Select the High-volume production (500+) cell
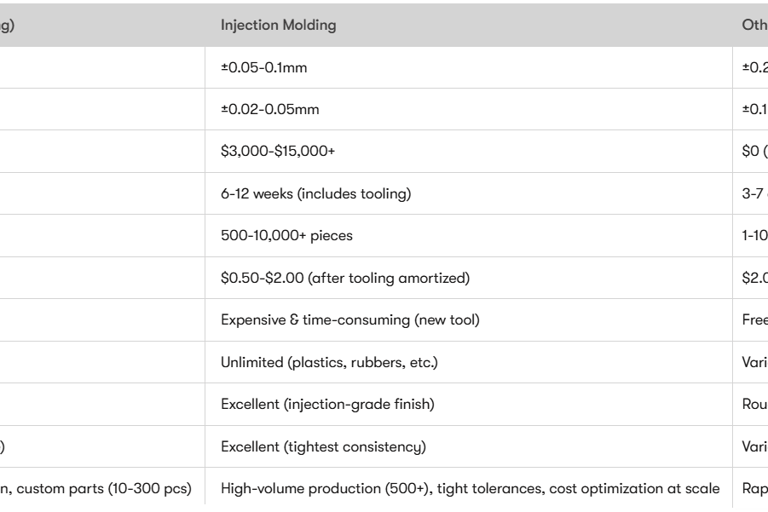768x512 pixels. (470, 488)
